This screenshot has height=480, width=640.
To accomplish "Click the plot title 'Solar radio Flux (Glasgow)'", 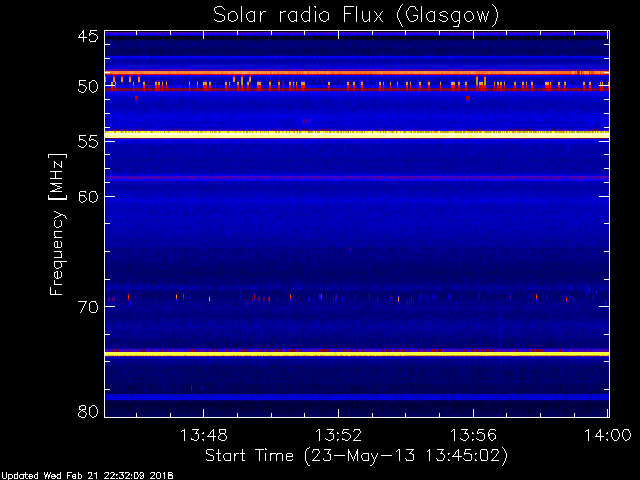I will coord(356,16).
